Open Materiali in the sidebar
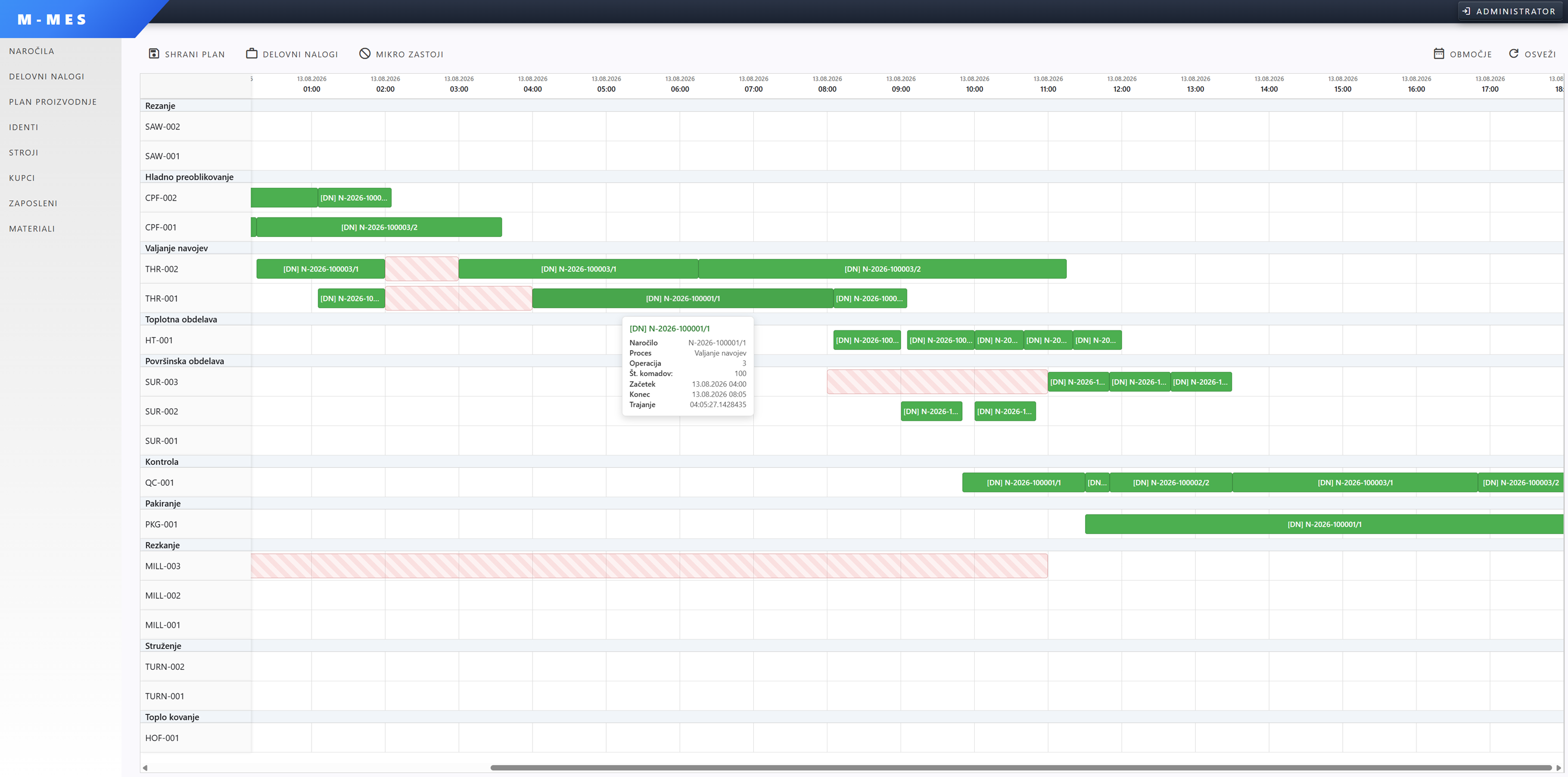The width and height of the screenshot is (1568, 777). pos(32,229)
